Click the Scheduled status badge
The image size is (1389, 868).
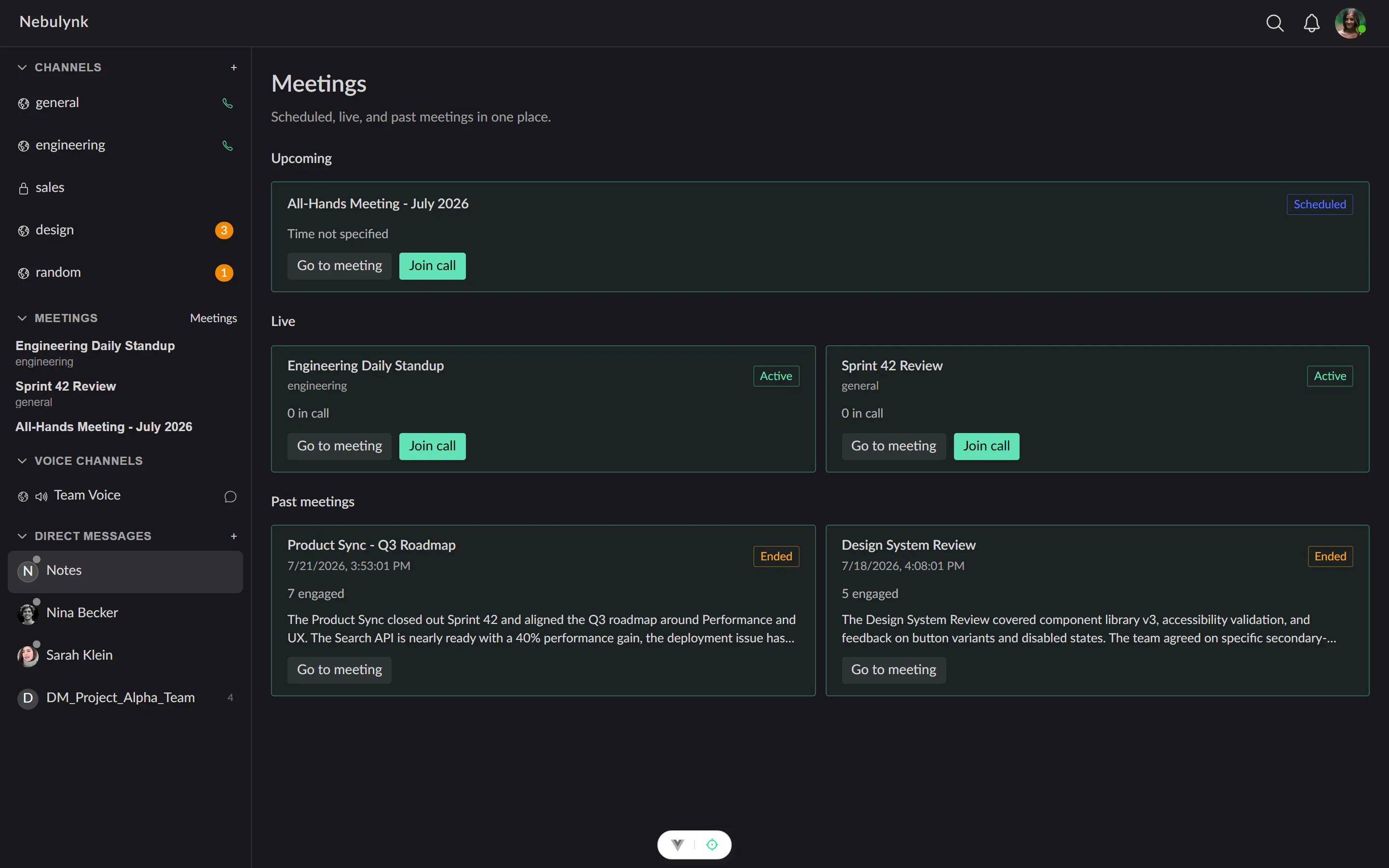click(x=1320, y=204)
